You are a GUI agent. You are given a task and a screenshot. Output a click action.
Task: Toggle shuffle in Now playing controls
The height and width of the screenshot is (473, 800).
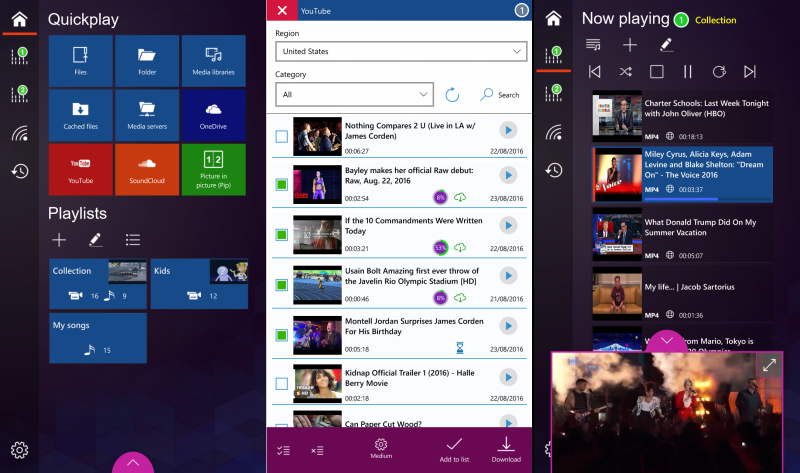(626, 71)
